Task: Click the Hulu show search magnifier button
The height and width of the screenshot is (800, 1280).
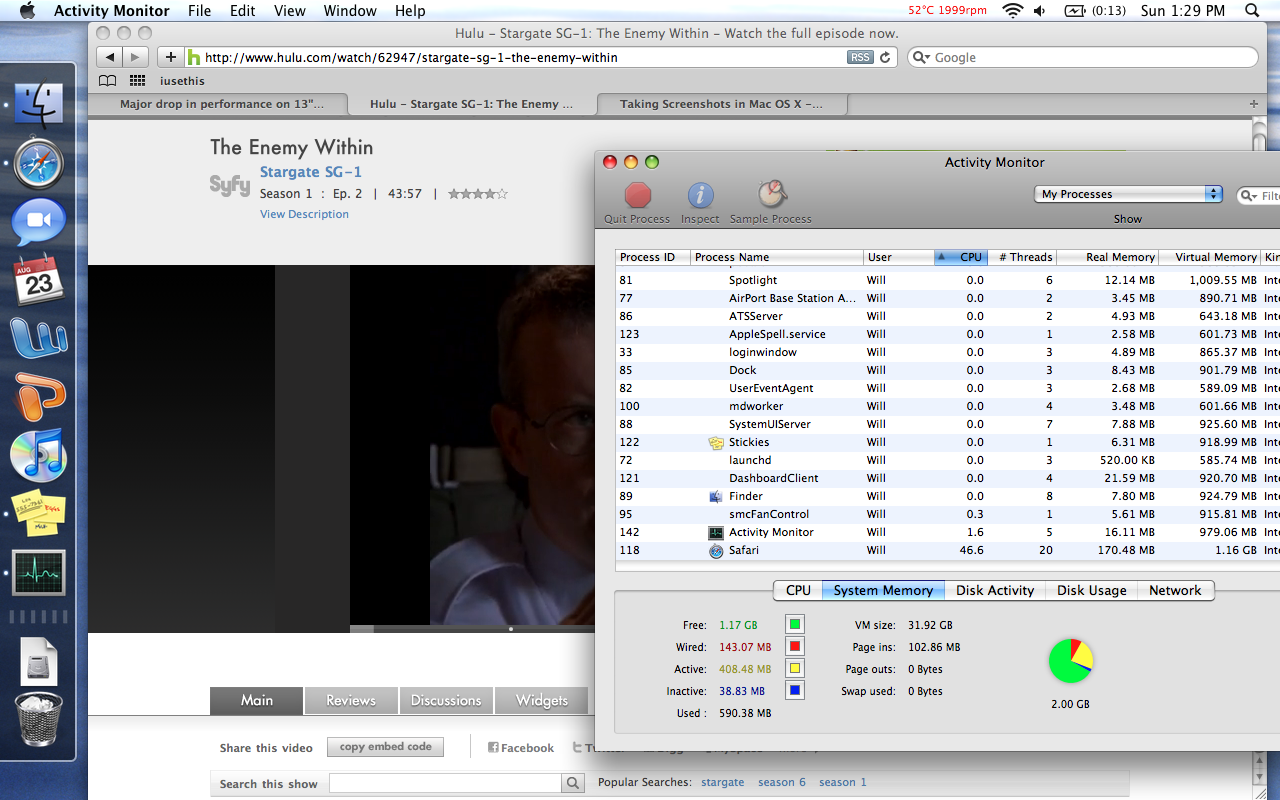Action: point(573,783)
